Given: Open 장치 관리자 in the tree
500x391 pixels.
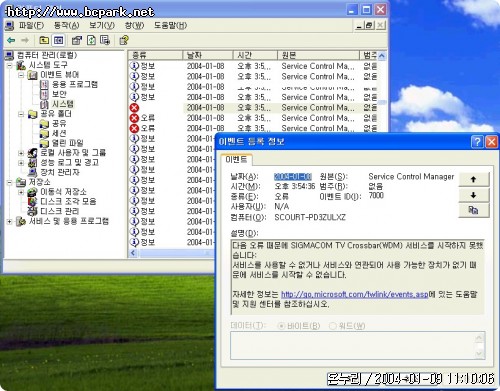Looking at the screenshot, I should click(60, 172).
